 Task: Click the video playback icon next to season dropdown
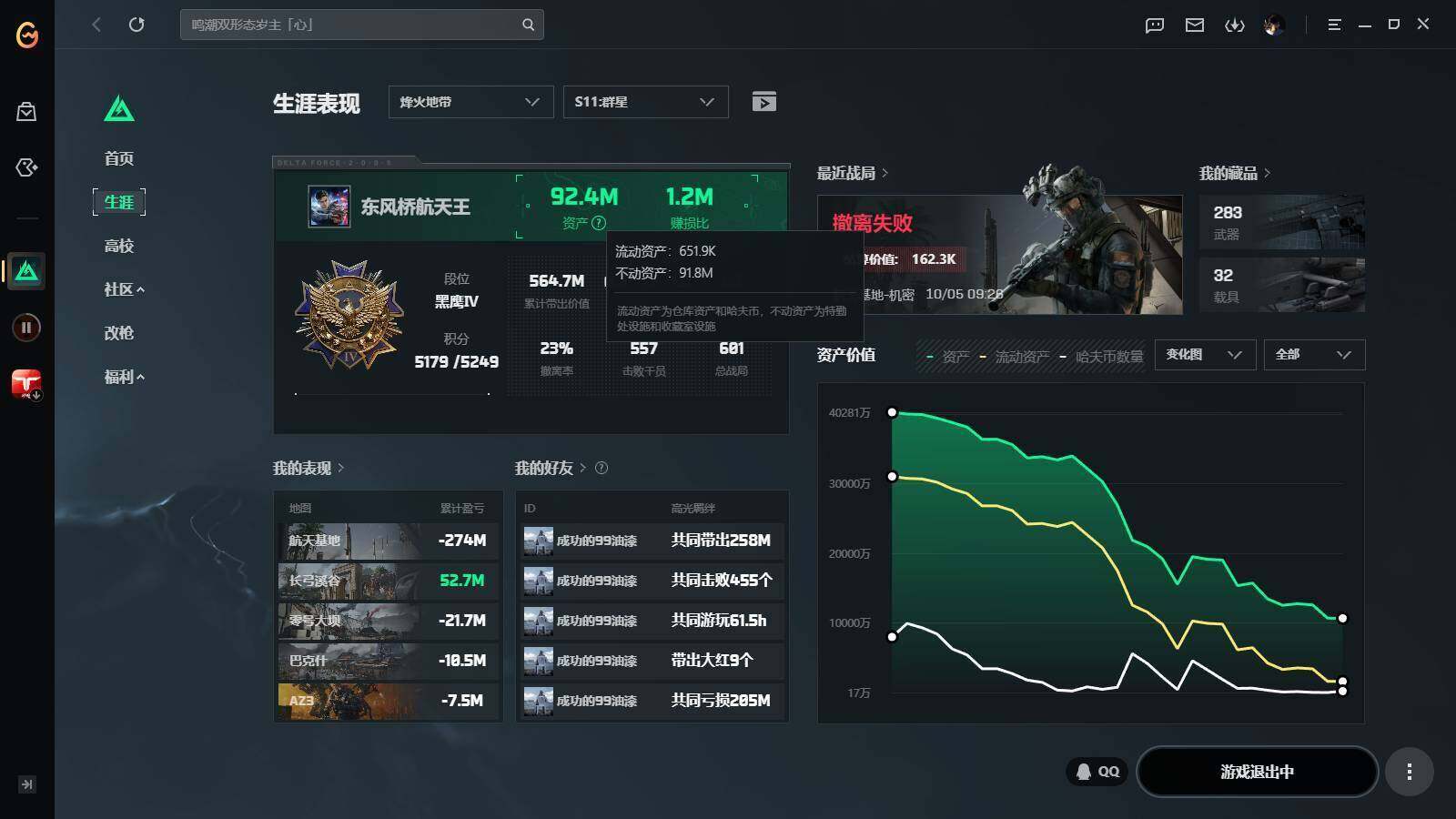(x=764, y=102)
